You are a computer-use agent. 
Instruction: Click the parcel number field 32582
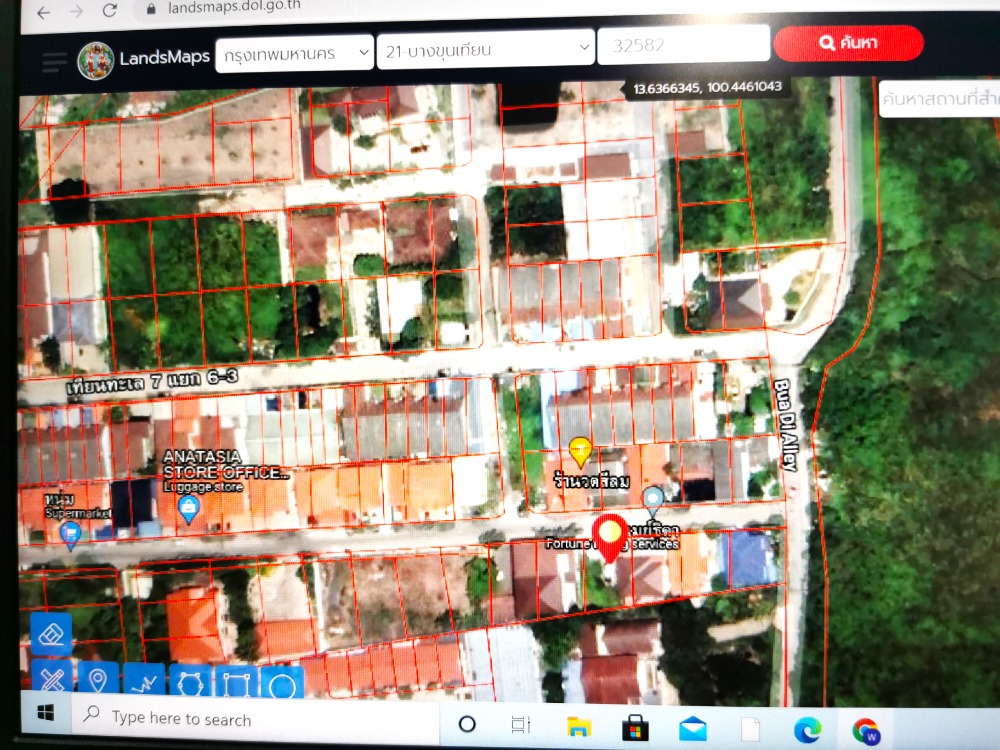tap(683, 45)
